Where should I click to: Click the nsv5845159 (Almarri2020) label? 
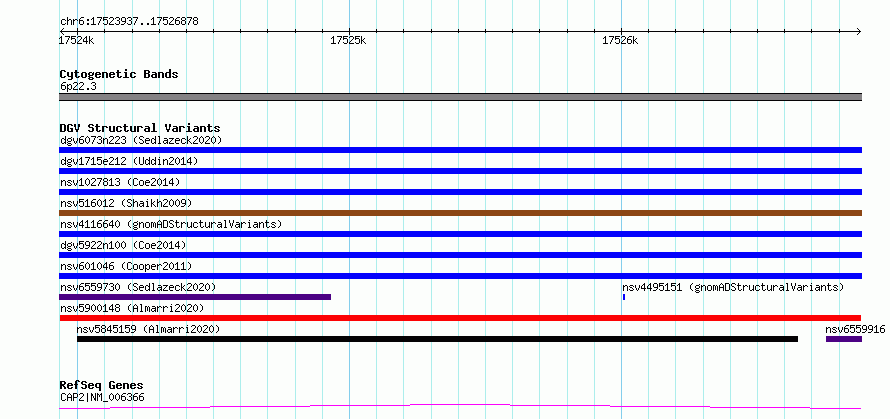(x=148, y=329)
